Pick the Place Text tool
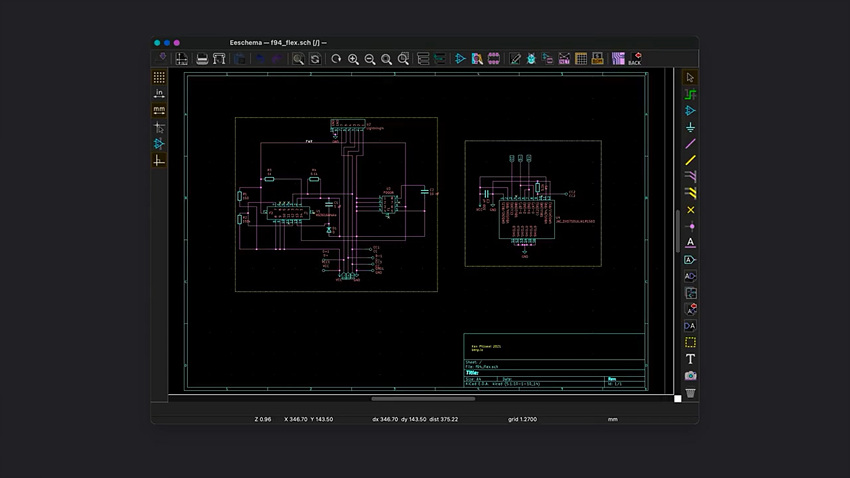850x478 pixels. 690,359
